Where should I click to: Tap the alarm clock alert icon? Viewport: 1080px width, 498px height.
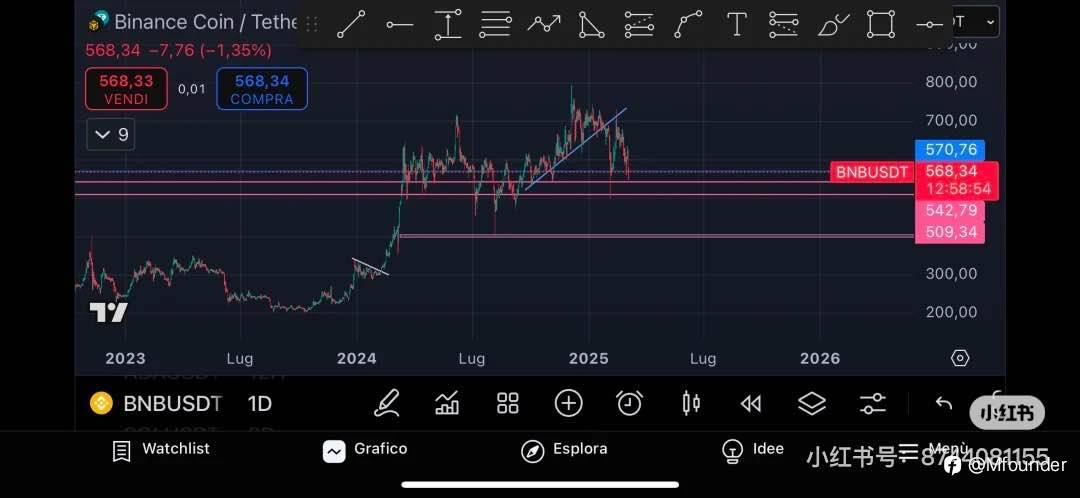coord(629,403)
